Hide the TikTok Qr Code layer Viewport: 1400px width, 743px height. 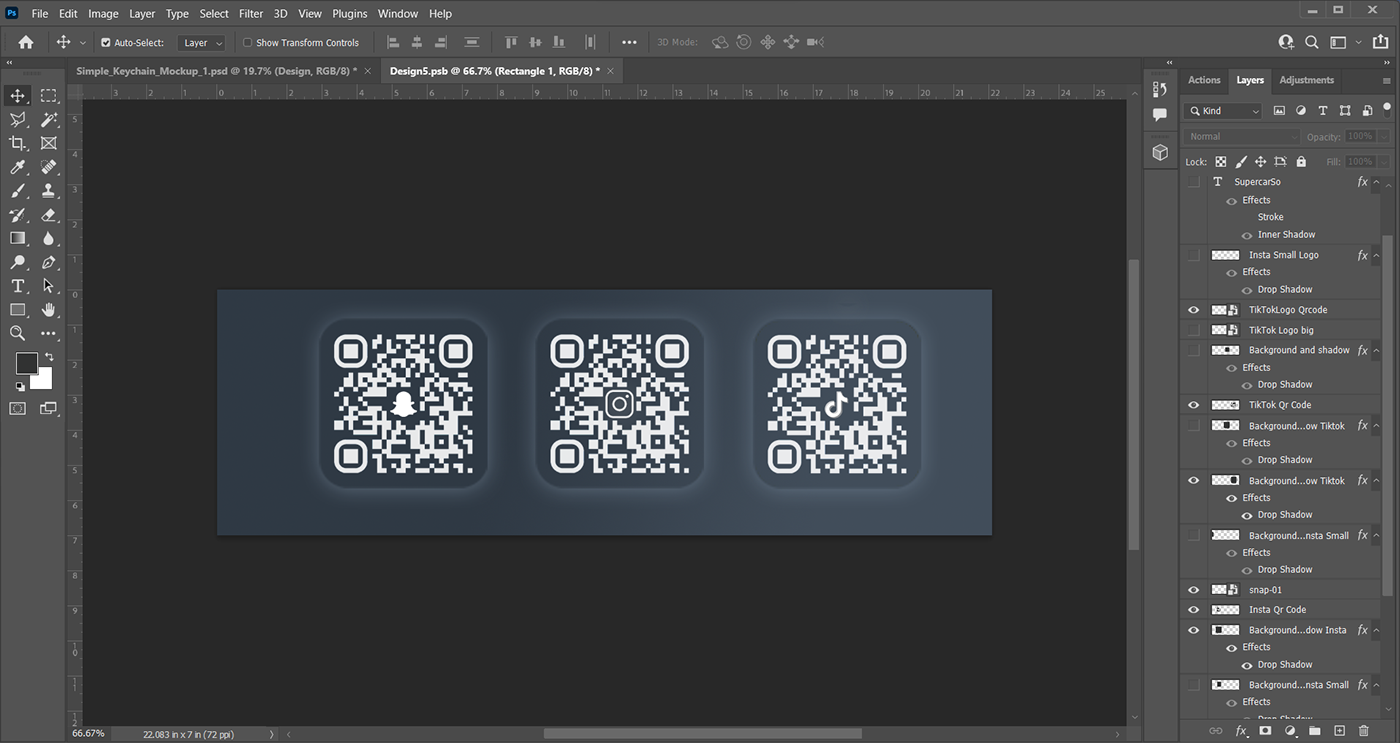[1193, 405]
